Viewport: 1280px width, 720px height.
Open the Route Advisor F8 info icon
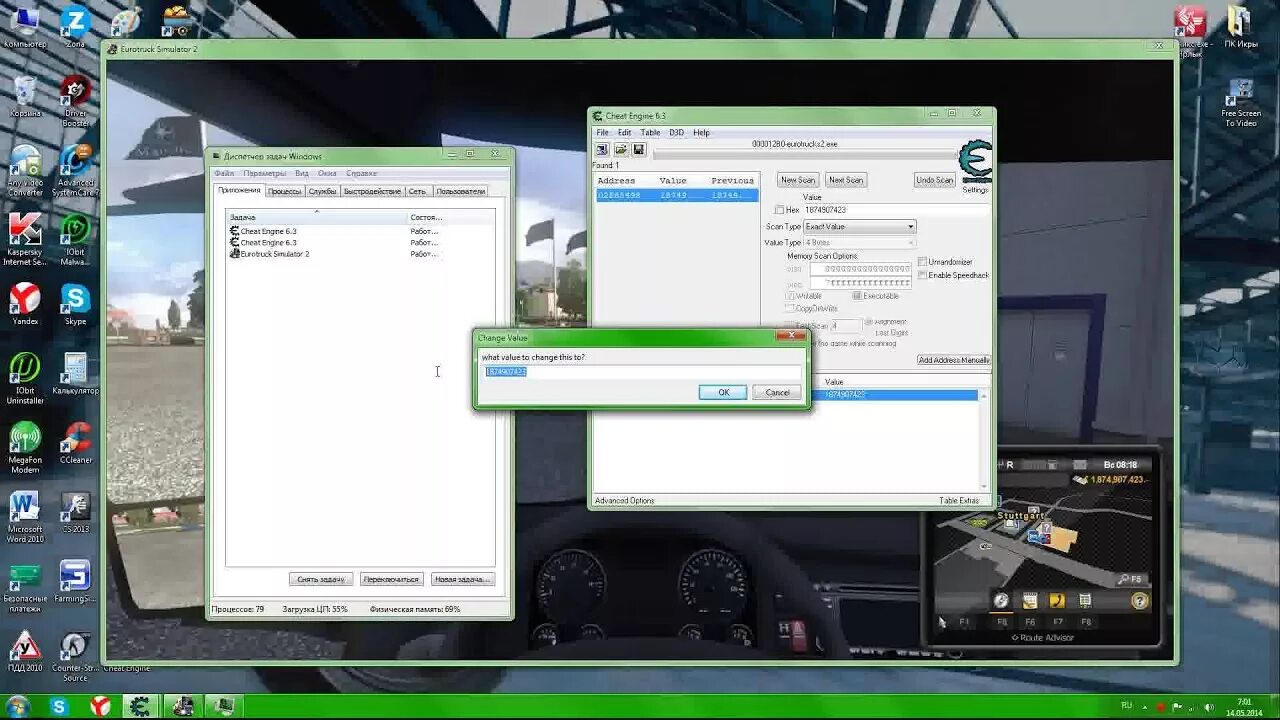tap(1085, 601)
